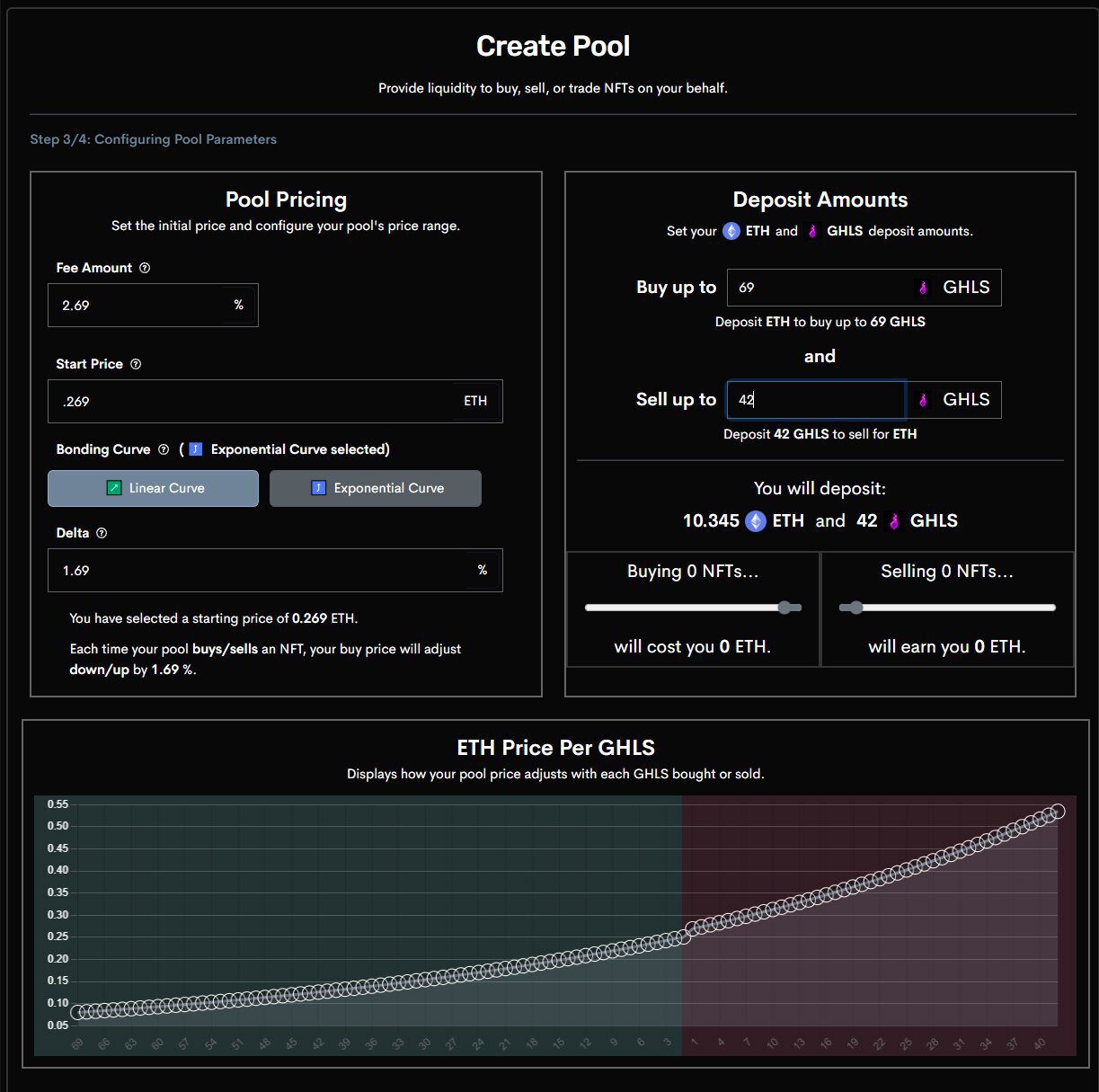Image resolution: width=1099 pixels, height=1092 pixels.
Task: Click the Start Price help icon
Action: pyautogui.click(x=136, y=364)
